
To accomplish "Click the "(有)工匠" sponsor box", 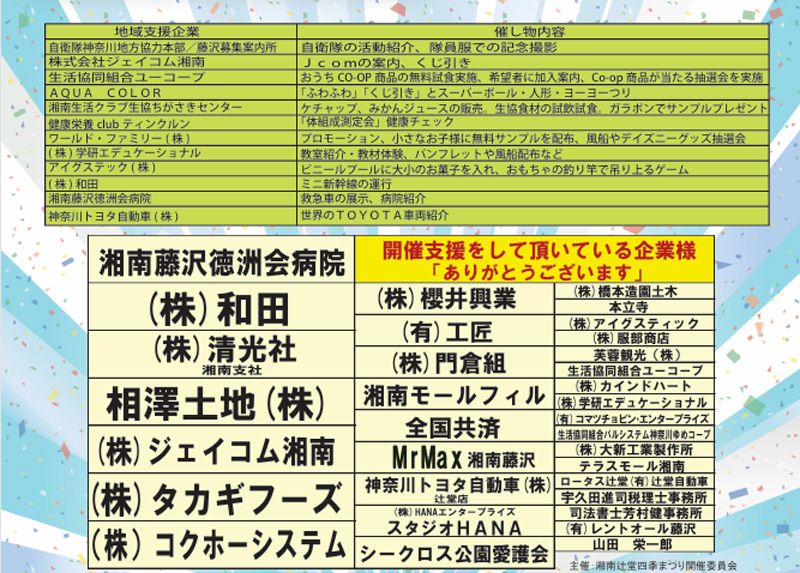I will point(454,331).
